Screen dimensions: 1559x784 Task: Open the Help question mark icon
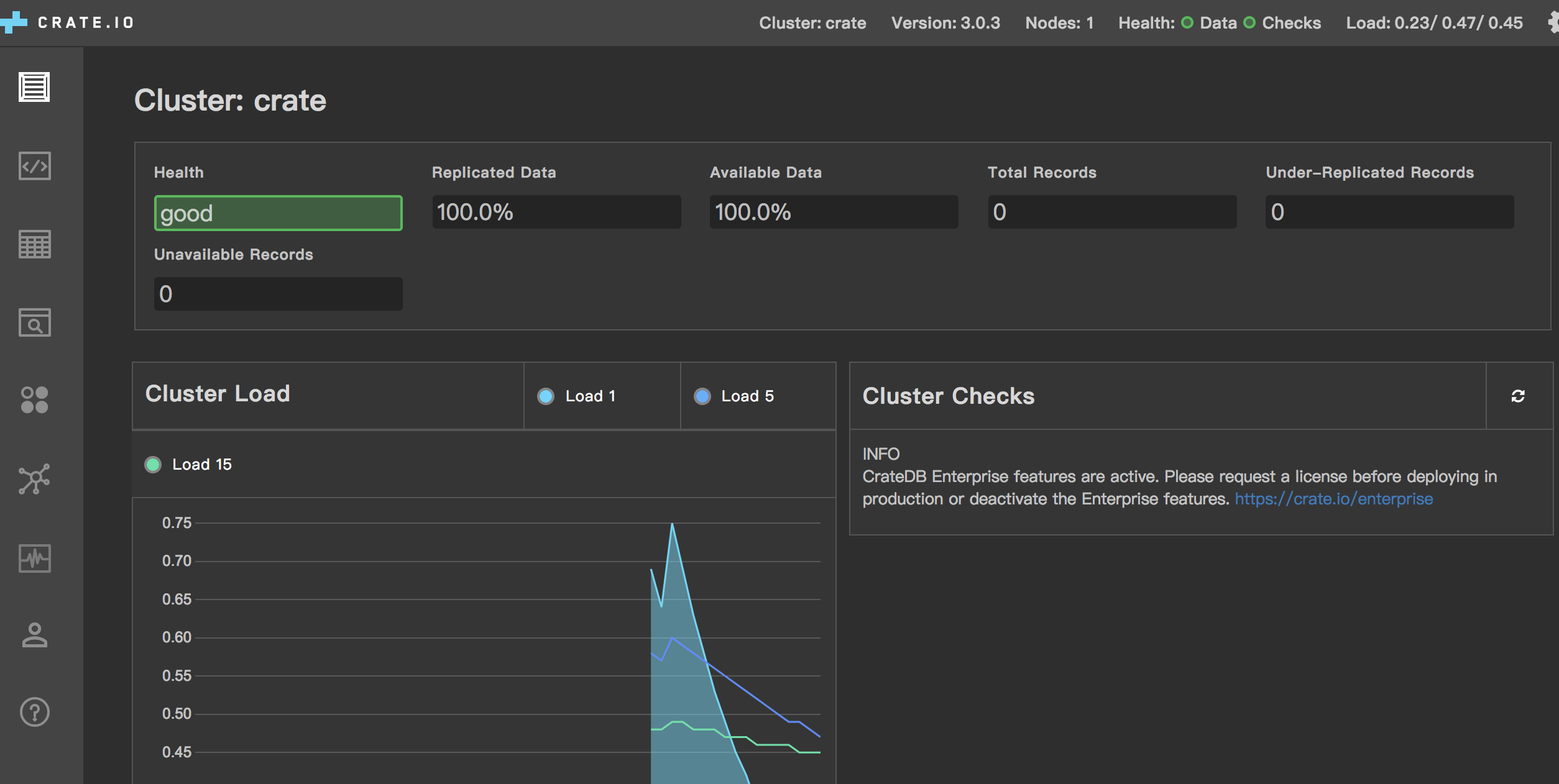pyautogui.click(x=34, y=713)
